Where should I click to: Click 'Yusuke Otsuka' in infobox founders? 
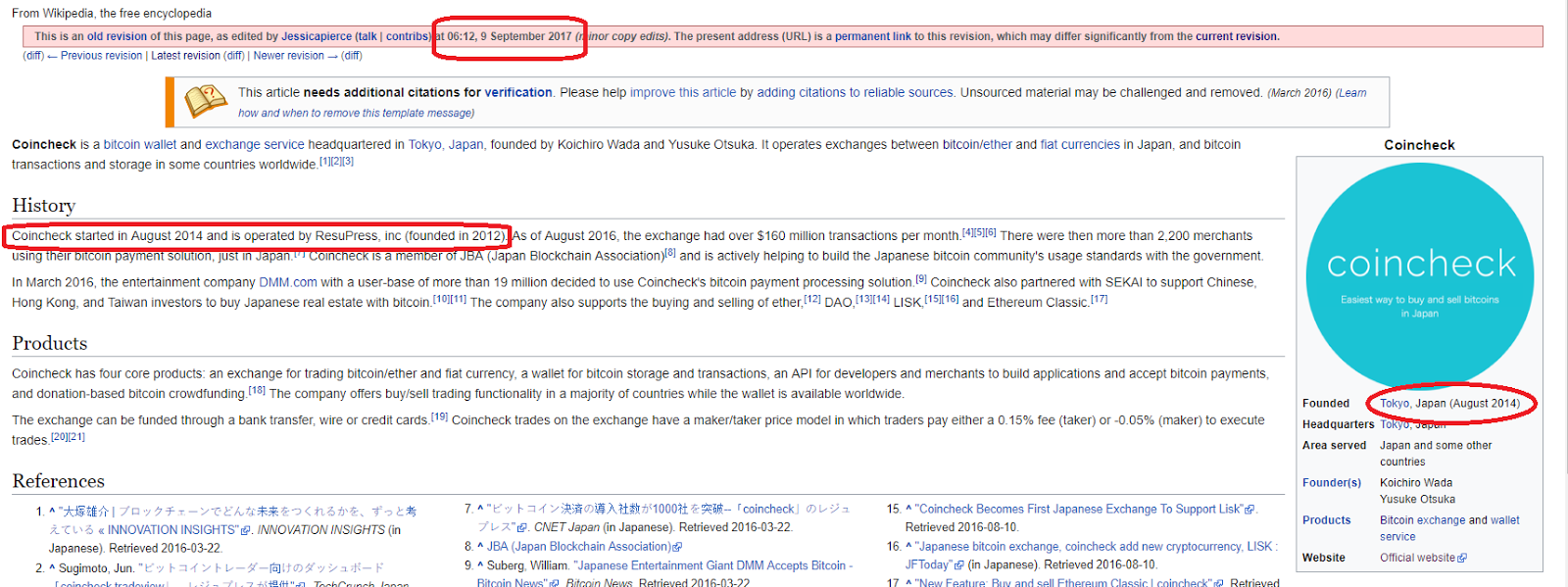click(1417, 500)
